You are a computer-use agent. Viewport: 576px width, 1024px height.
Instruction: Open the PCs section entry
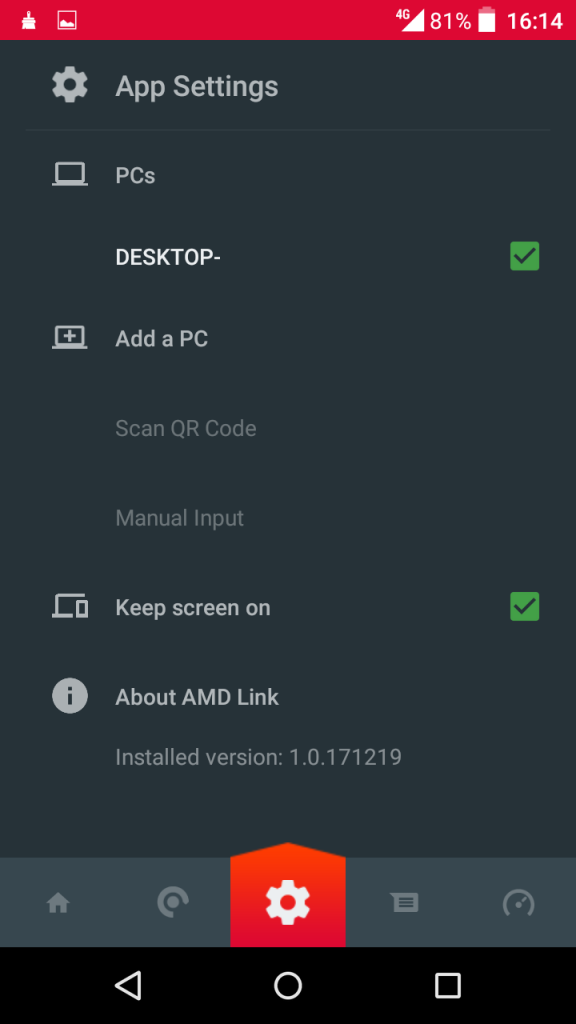point(134,174)
